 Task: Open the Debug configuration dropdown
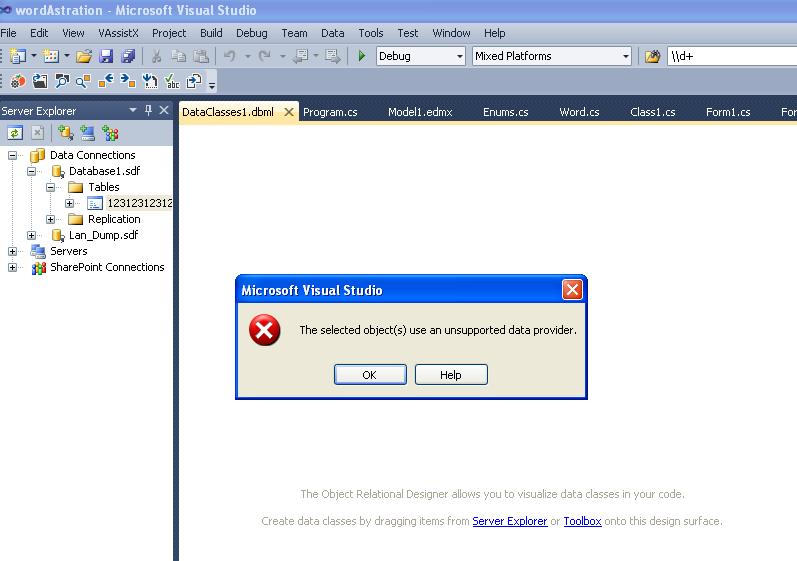click(x=459, y=56)
